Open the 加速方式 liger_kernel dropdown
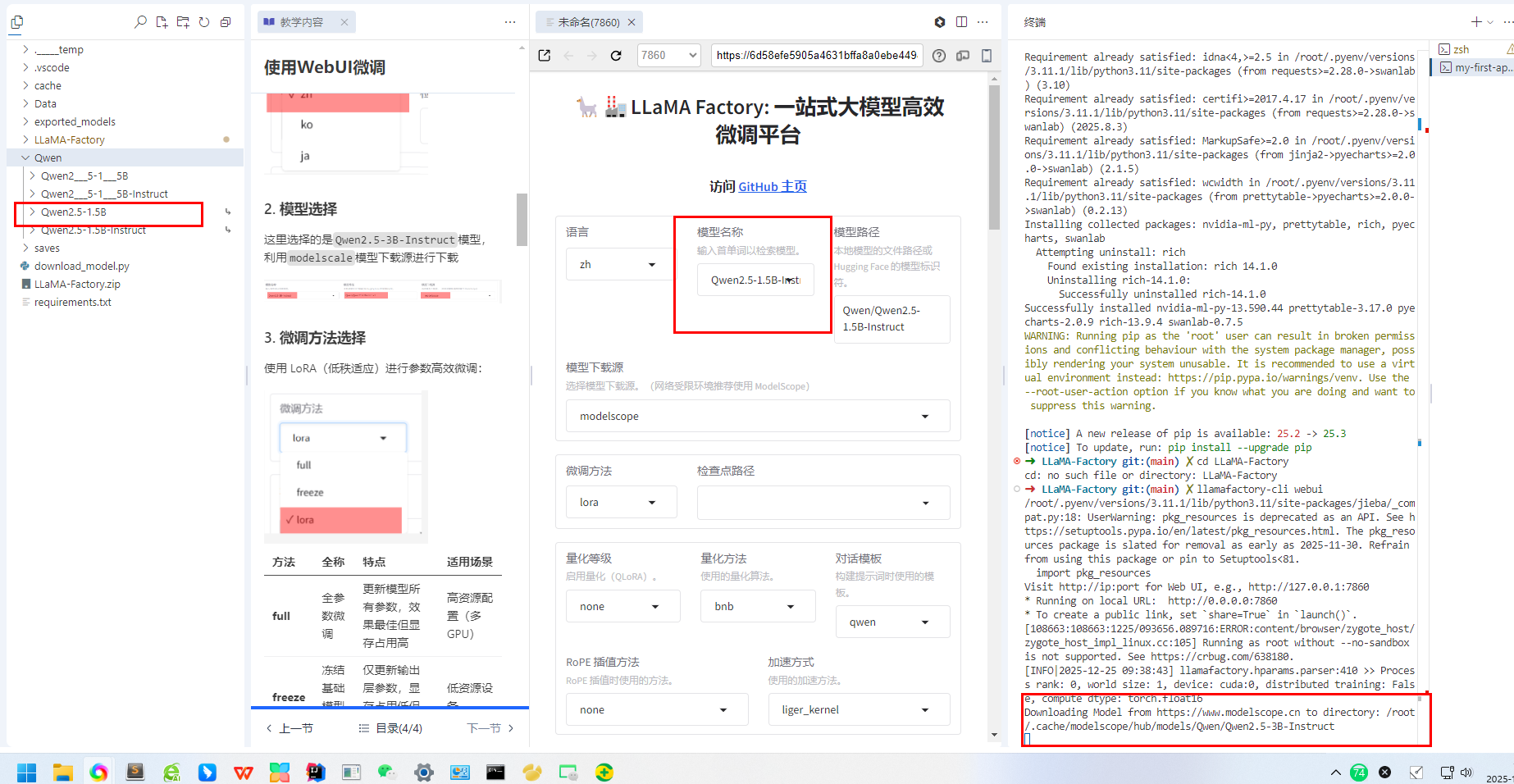 (x=859, y=709)
